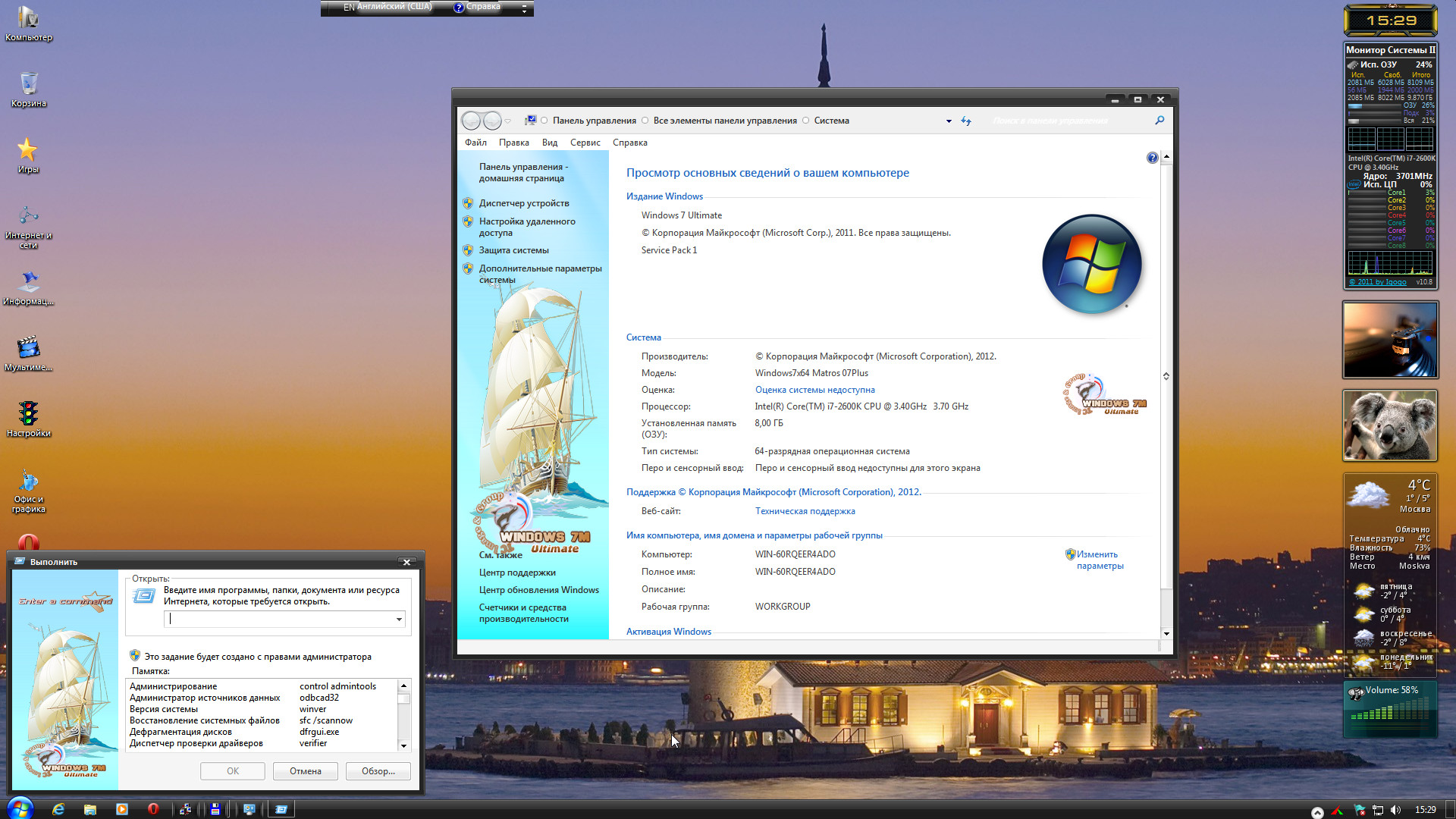Select the Корзина recycle bin icon
1456x819 pixels.
point(29,89)
